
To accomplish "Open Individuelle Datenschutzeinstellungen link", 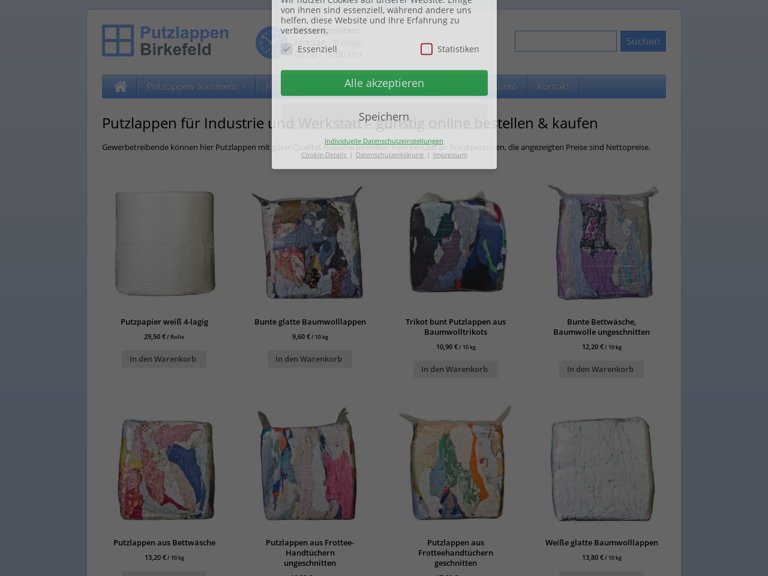I will click(384, 141).
